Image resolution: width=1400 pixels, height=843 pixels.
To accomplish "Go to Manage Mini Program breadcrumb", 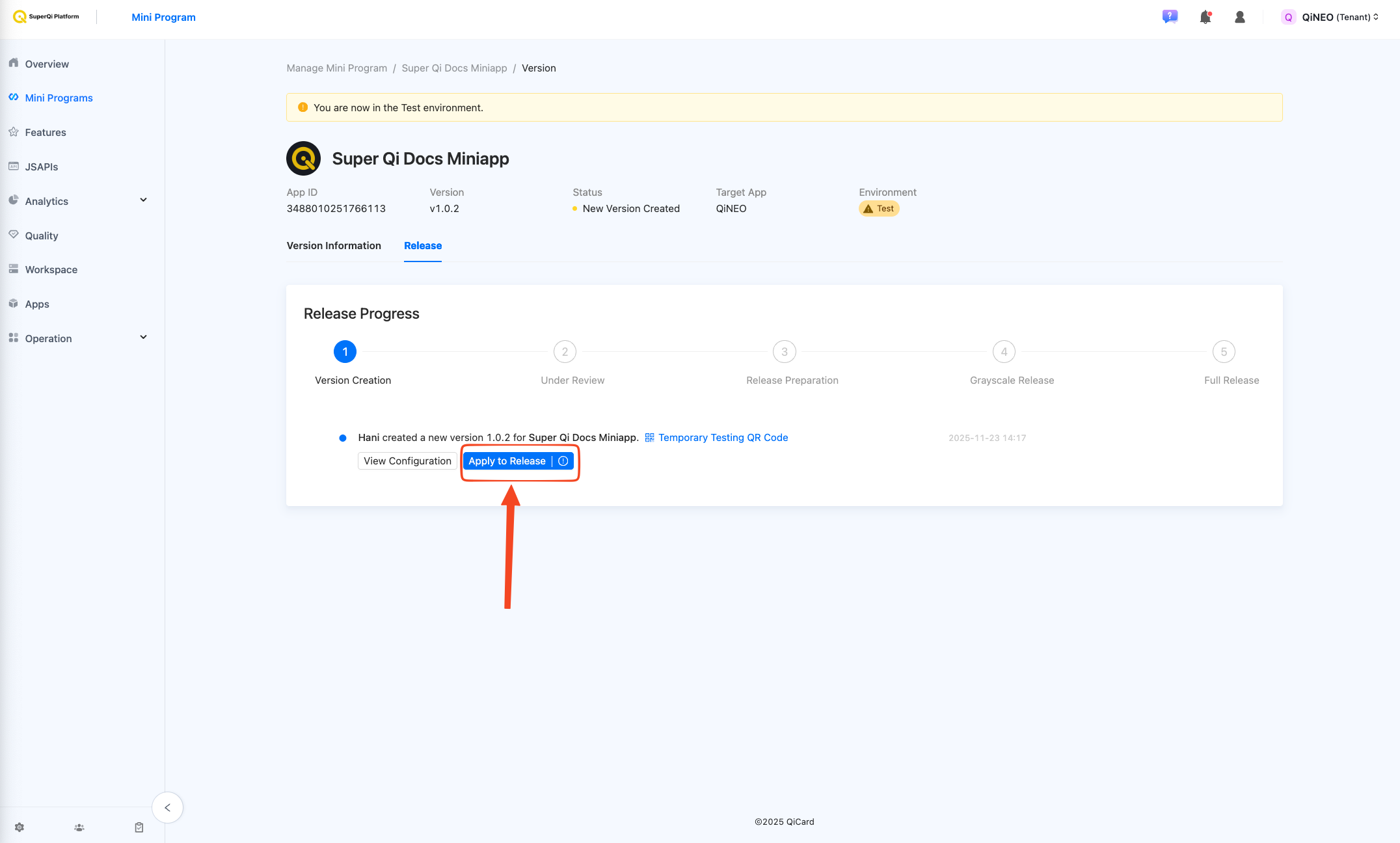I will coord(336,68).
